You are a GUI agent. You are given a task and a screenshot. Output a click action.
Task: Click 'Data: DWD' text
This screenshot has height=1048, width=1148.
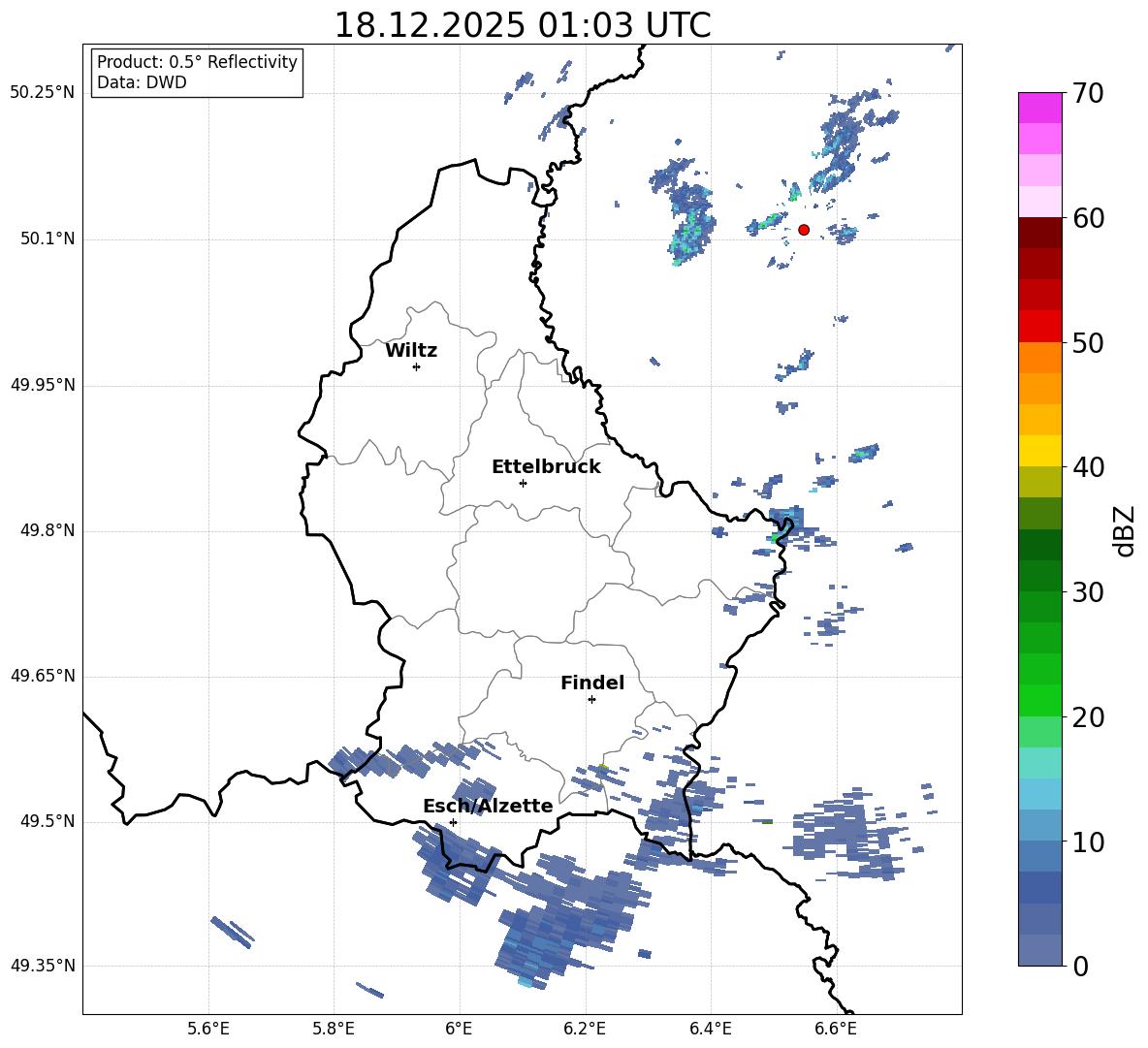(x=142, y=82)
